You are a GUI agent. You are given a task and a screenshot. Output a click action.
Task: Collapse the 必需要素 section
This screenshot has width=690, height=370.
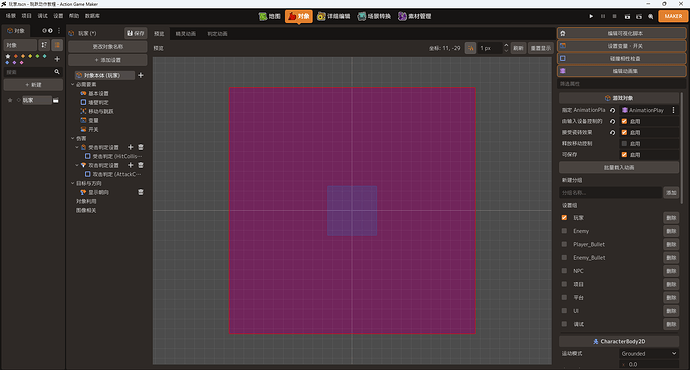coord(73,84)
